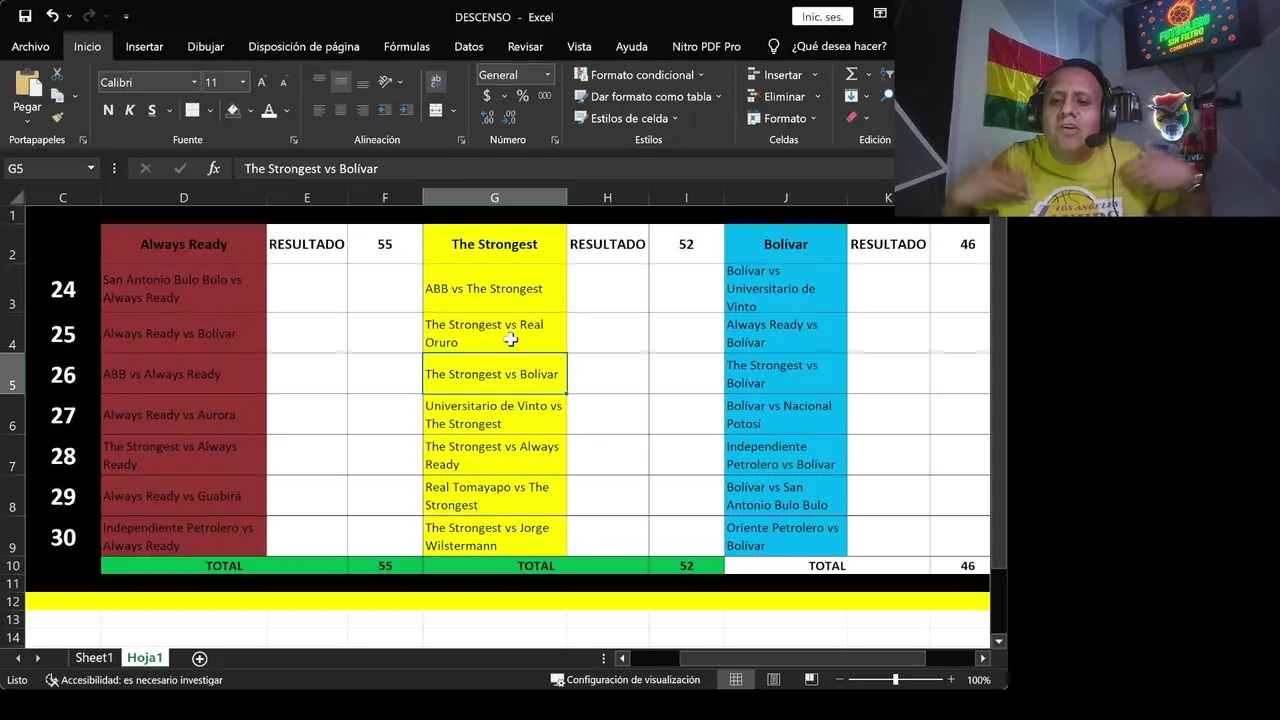Open the Name Box dropdown arrow
Screen dimensions: 1280x720
click(x=91, y=168)
